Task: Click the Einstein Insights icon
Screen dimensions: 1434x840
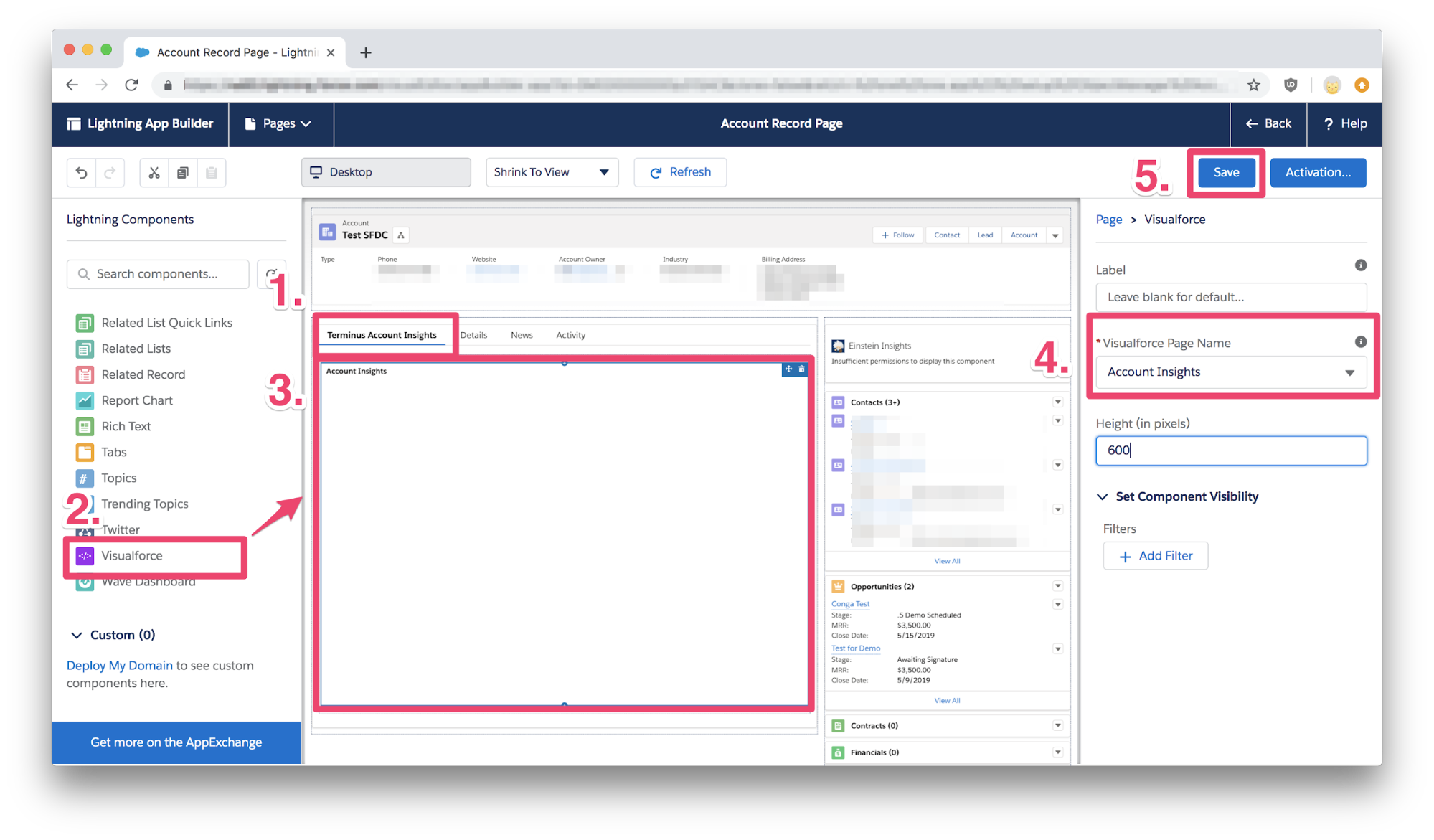Action: (x=838, y=346)
